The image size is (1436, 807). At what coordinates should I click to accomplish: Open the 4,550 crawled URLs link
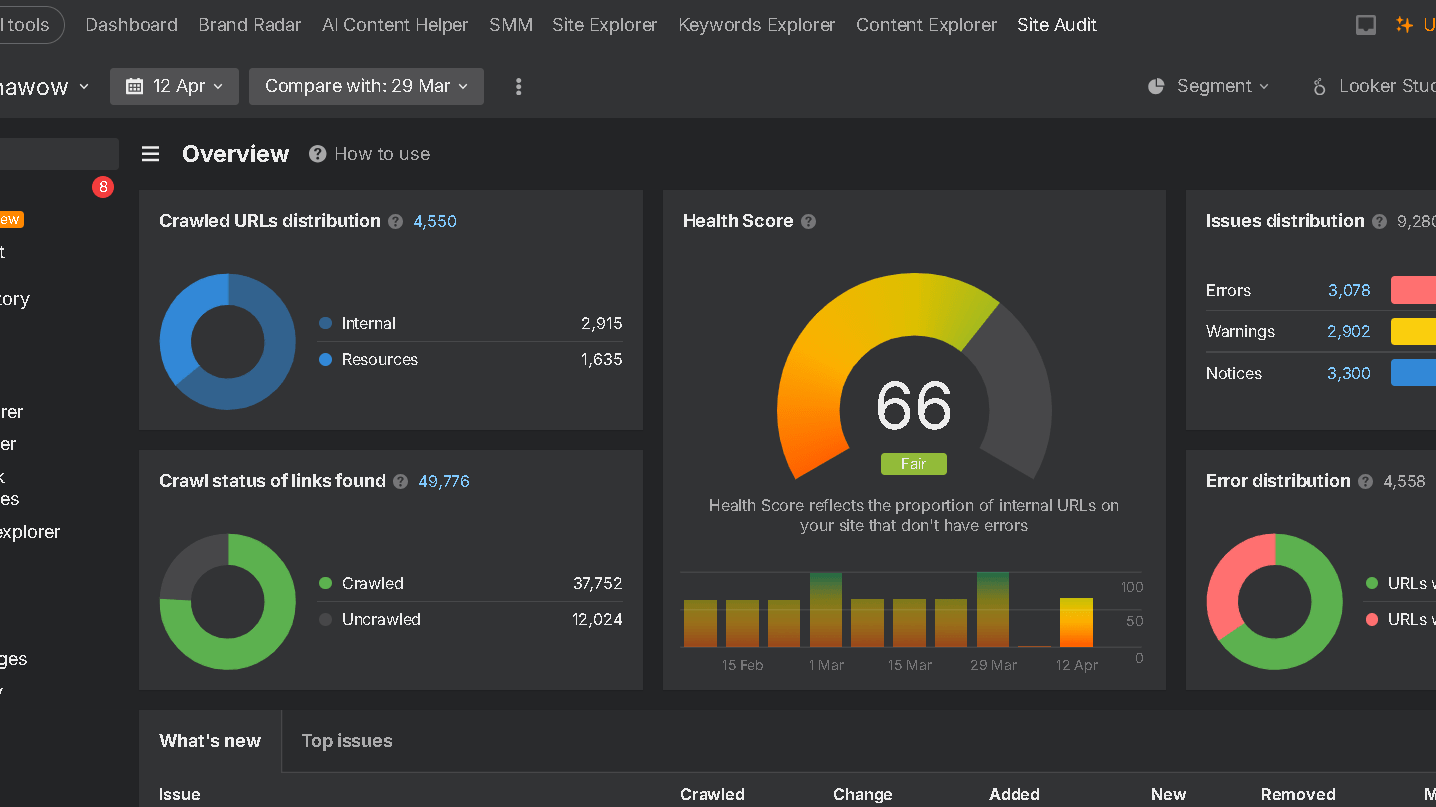(x=434, y=221)
